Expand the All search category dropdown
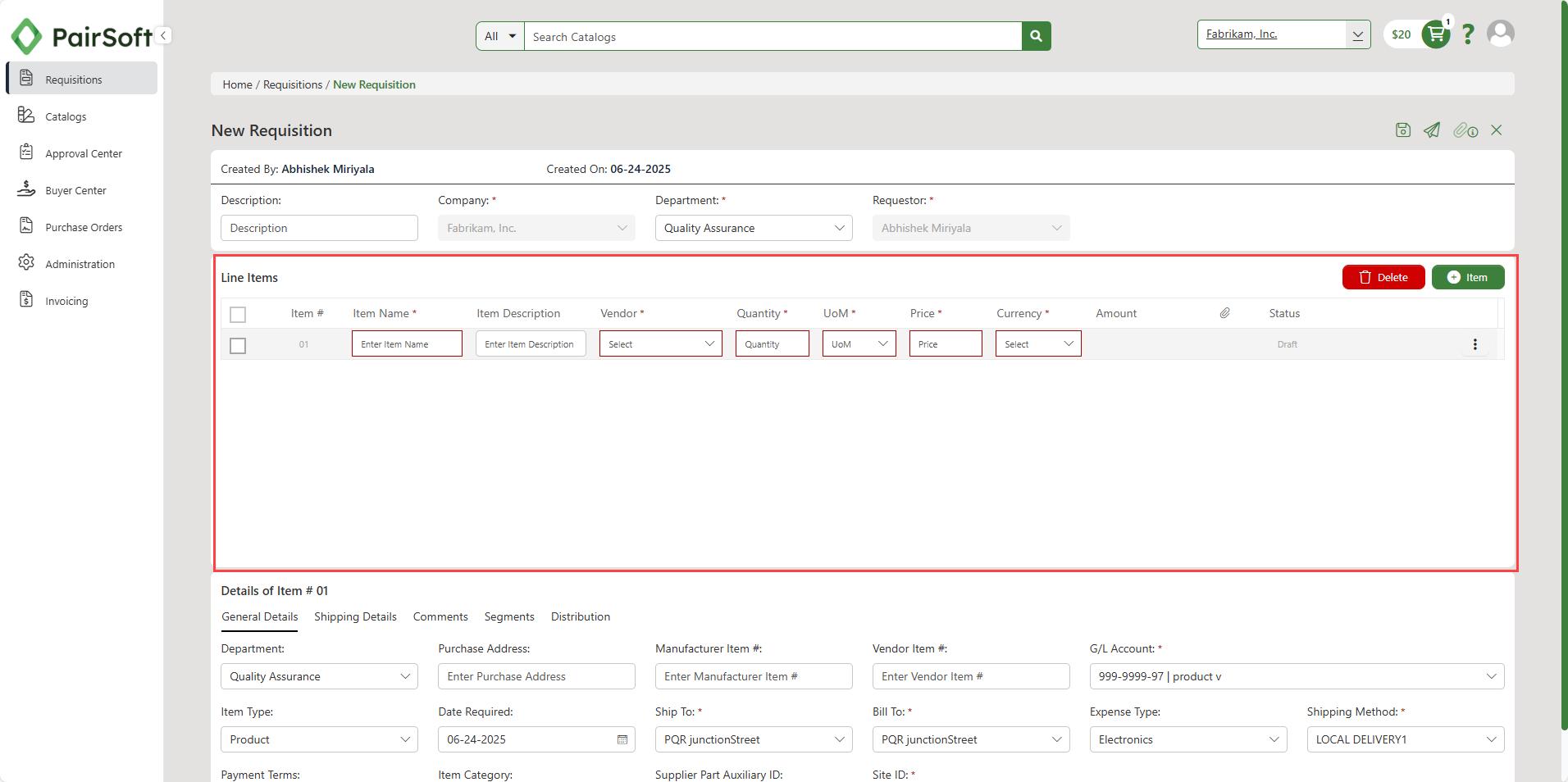Screen dimensions: 1568x782 (x=500, y=36)
